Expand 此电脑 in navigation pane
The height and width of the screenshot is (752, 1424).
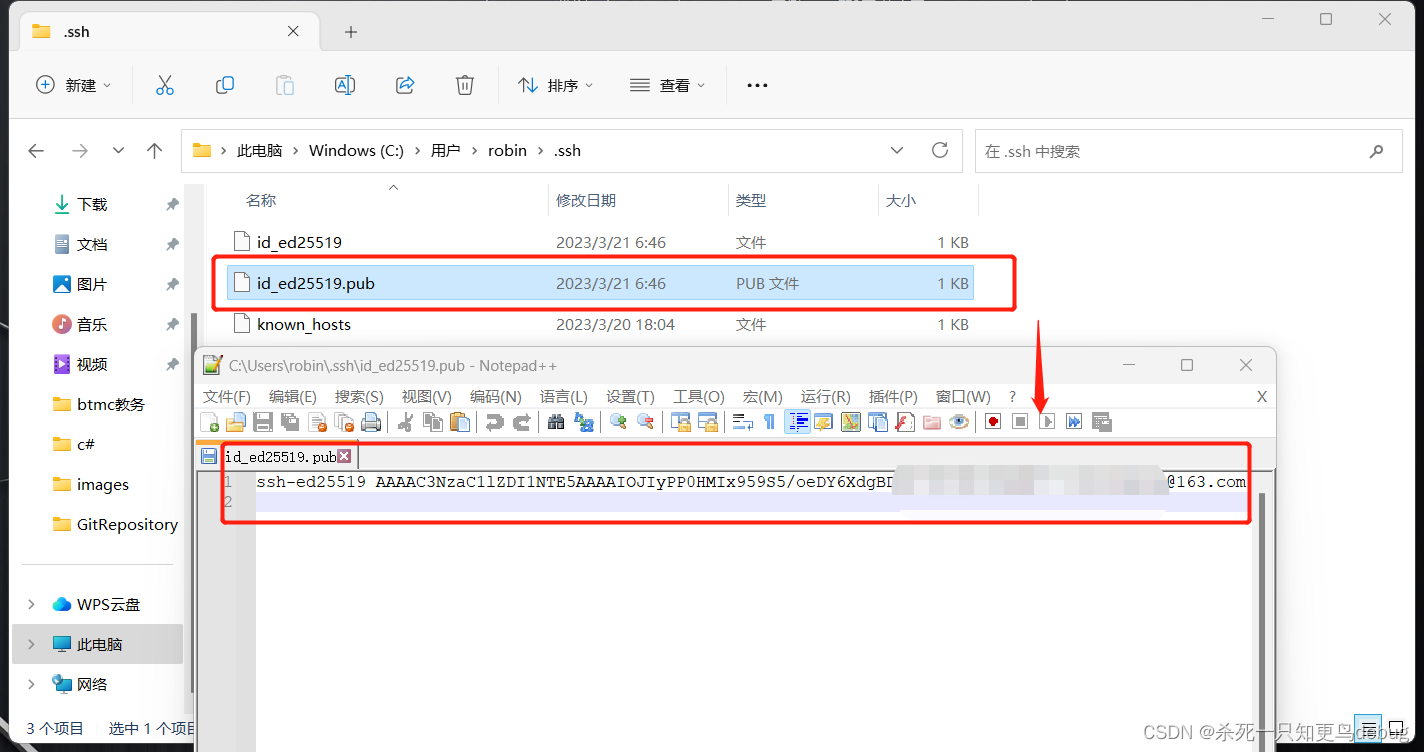[31, 644]
